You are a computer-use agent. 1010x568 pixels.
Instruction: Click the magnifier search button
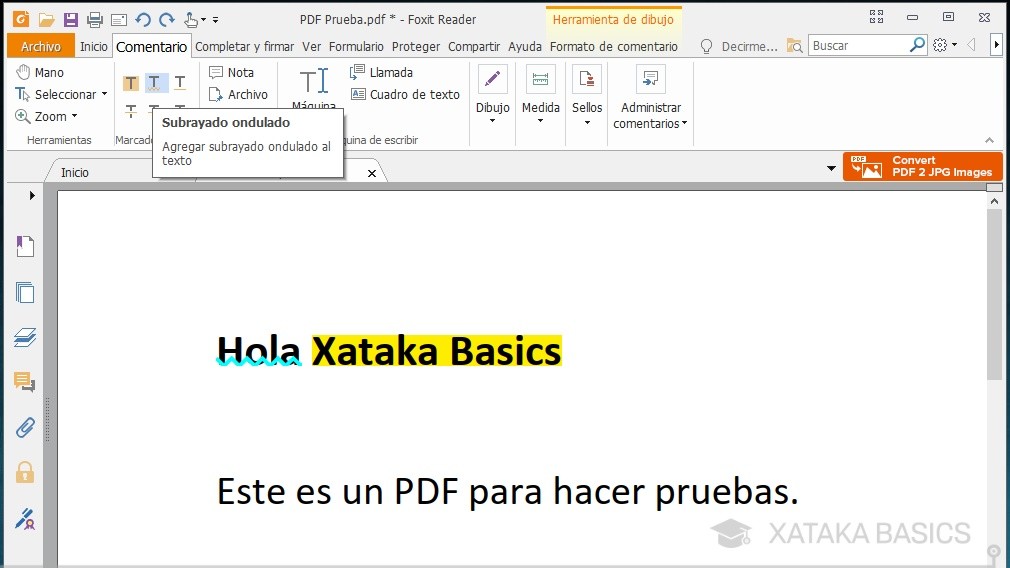pyautogui.click(x=917, y=45)
